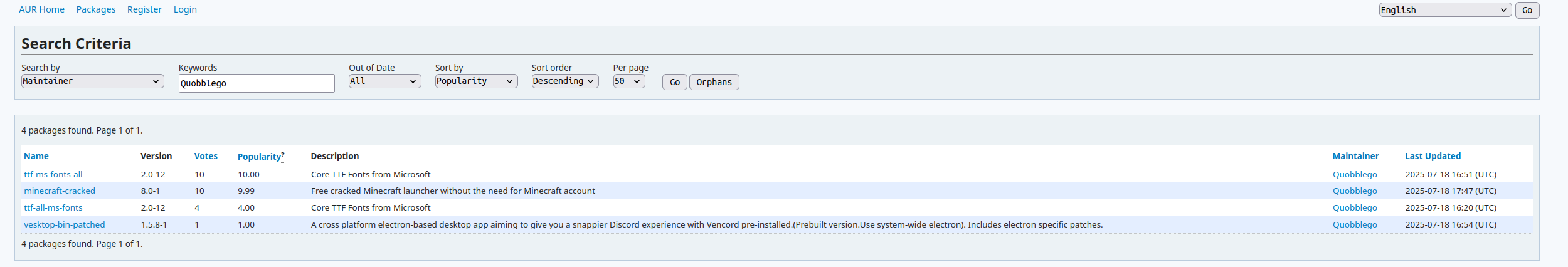
Task: Expand the Out of Date dropdown
Action: click(x=384, y=81)
